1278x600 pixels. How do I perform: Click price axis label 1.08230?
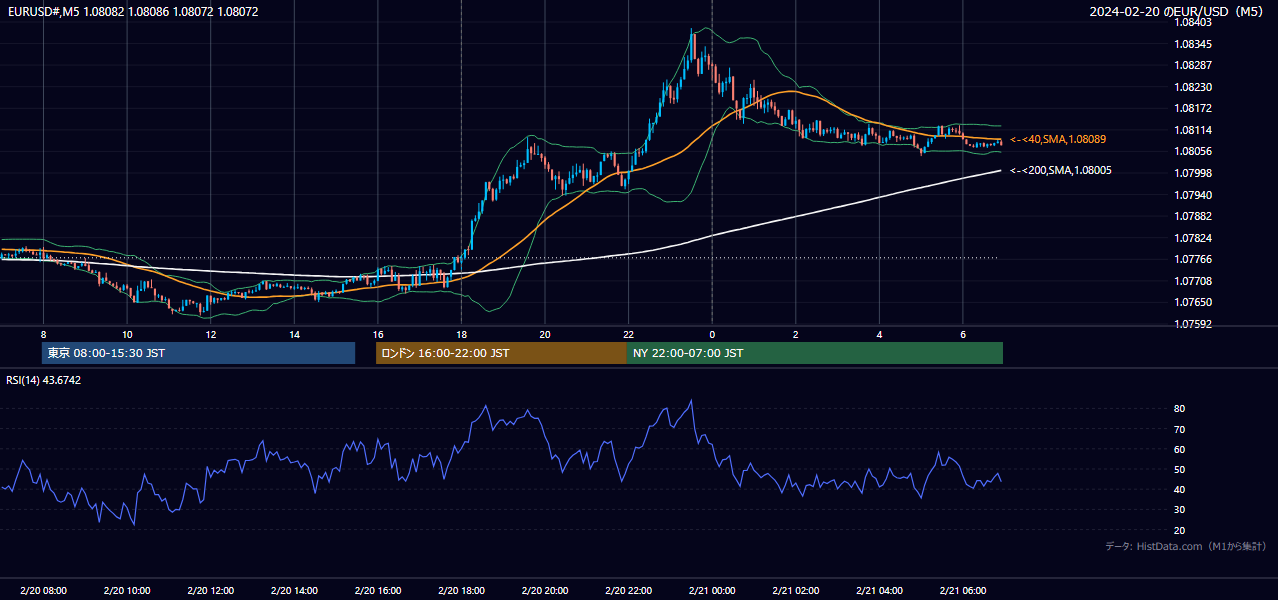(x=1192, y=87)
